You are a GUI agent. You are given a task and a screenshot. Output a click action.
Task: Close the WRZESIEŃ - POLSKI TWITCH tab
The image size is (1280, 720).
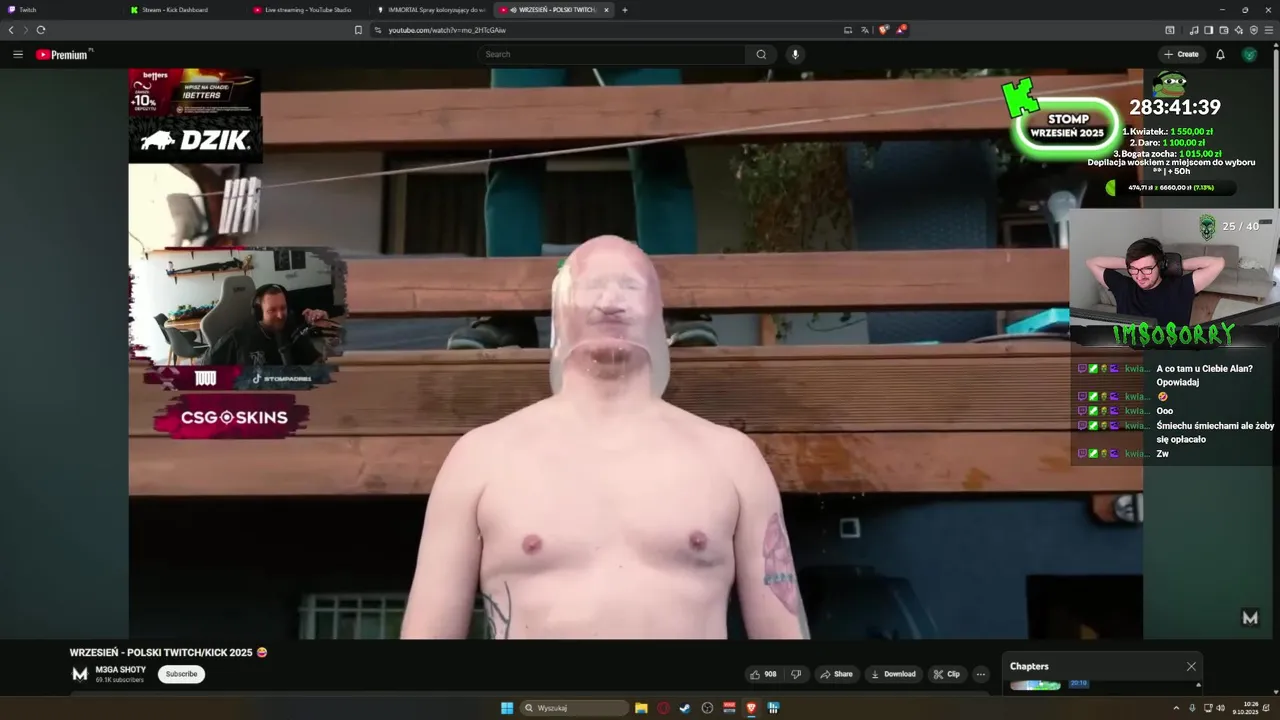(606, 10)
